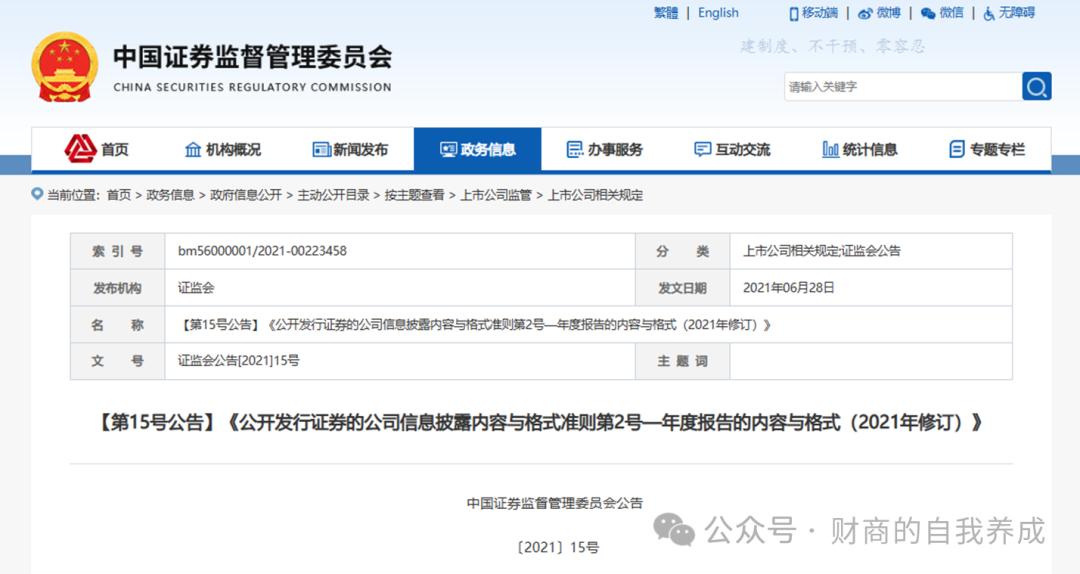This screenshot has width=1080, height=574.
Task: Click the issuing body value 证监会
Action: click(x=196, y=287)
